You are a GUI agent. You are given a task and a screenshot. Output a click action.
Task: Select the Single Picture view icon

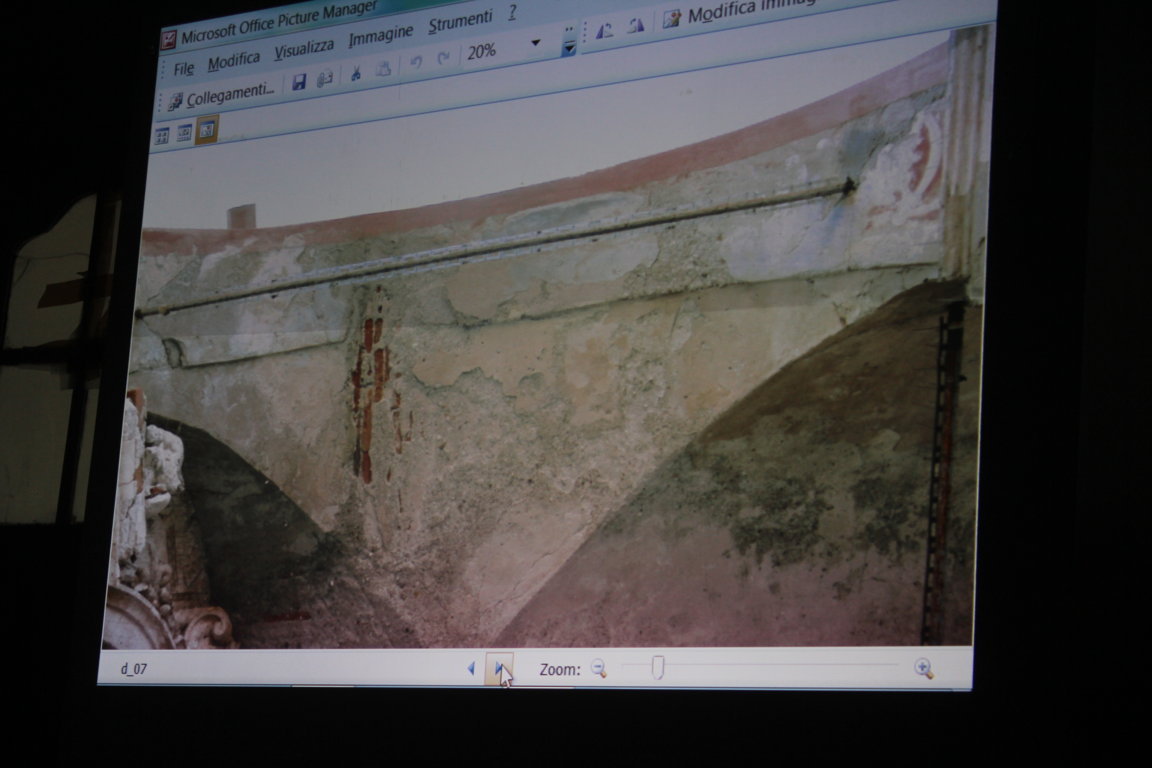(x=206, y=129)
